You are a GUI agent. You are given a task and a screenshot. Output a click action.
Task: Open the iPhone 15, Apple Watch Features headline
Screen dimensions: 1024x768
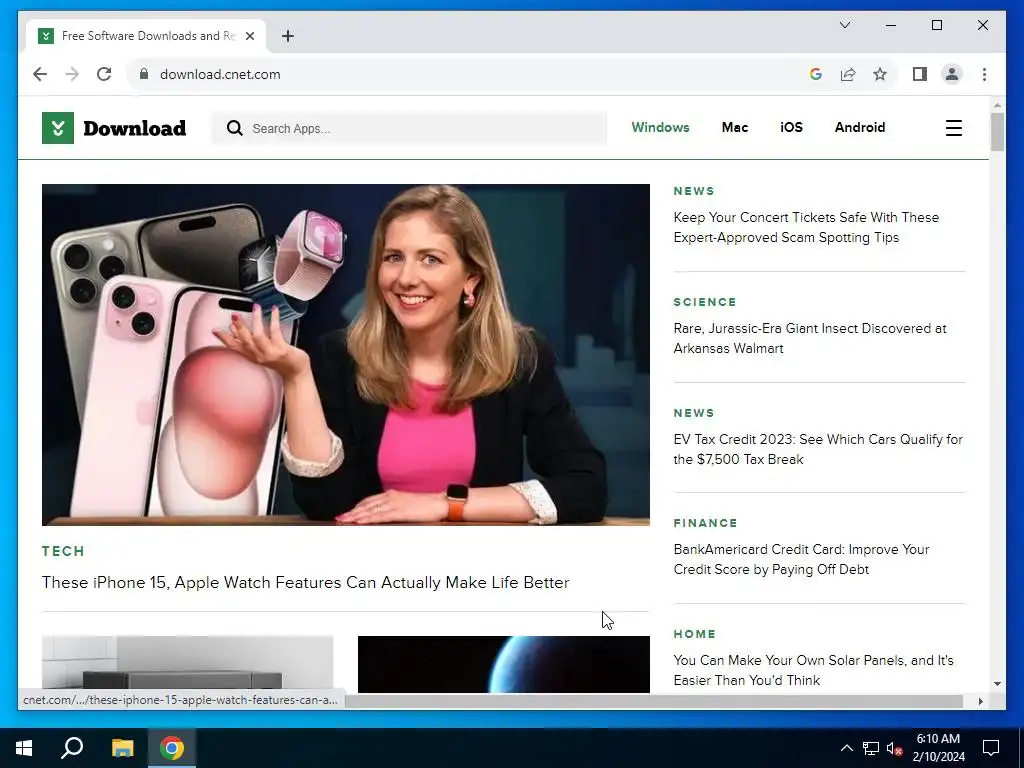point(306,583)
